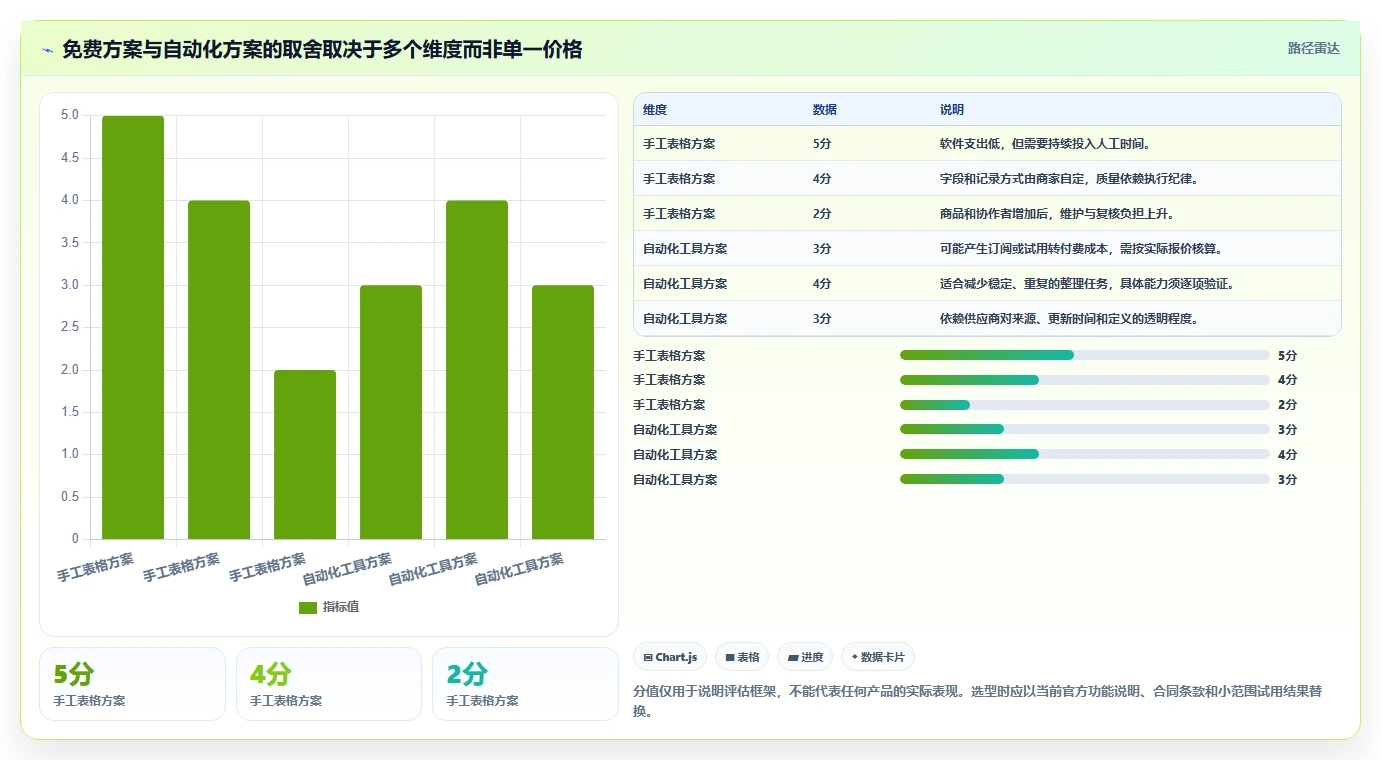Click the Chart.js chip
This screenshot has width=1381, height=760.
pyautogui.click(x=670, y=657)
